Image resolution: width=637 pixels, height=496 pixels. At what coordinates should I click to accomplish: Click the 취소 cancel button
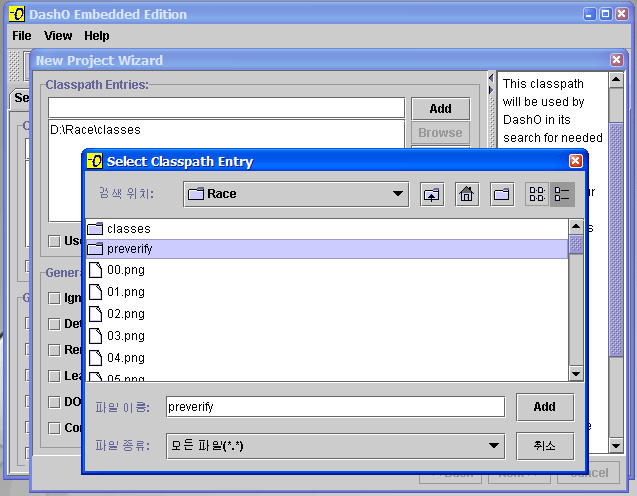[545, 446]
